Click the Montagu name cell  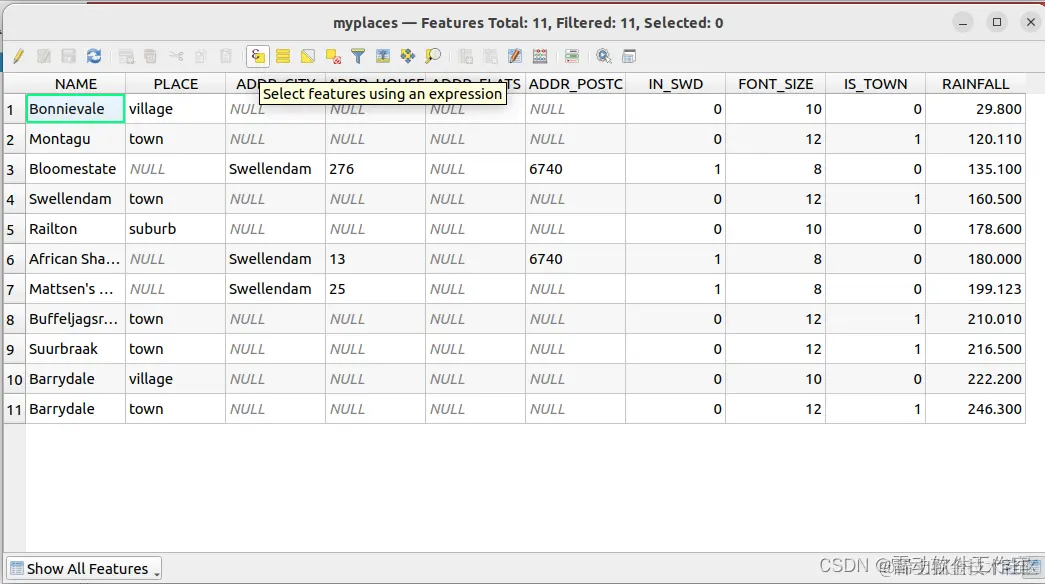click(75, 139)
